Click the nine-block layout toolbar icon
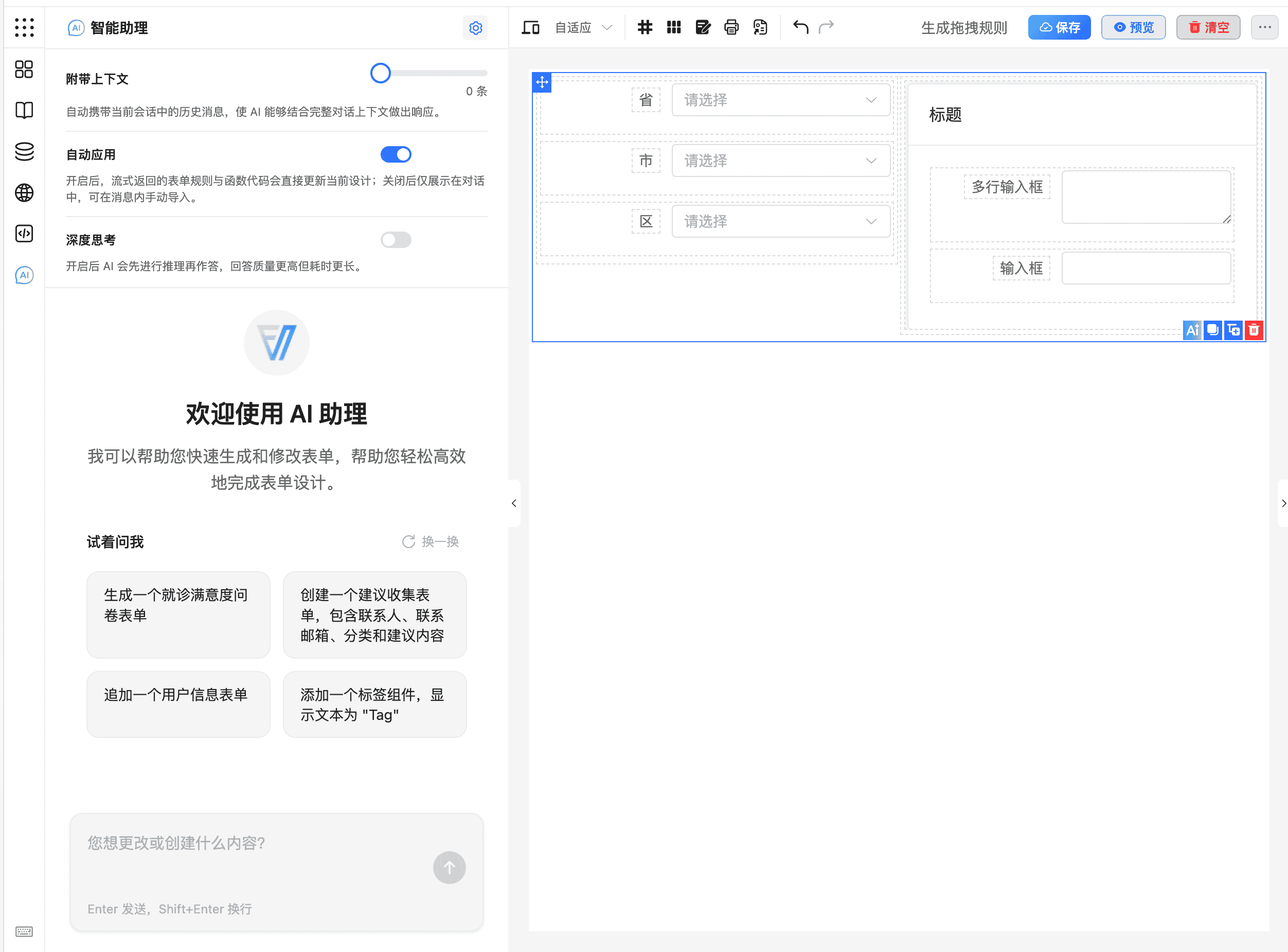The width and height of the screenshot is (1288, 952). (x=674, y=27)
